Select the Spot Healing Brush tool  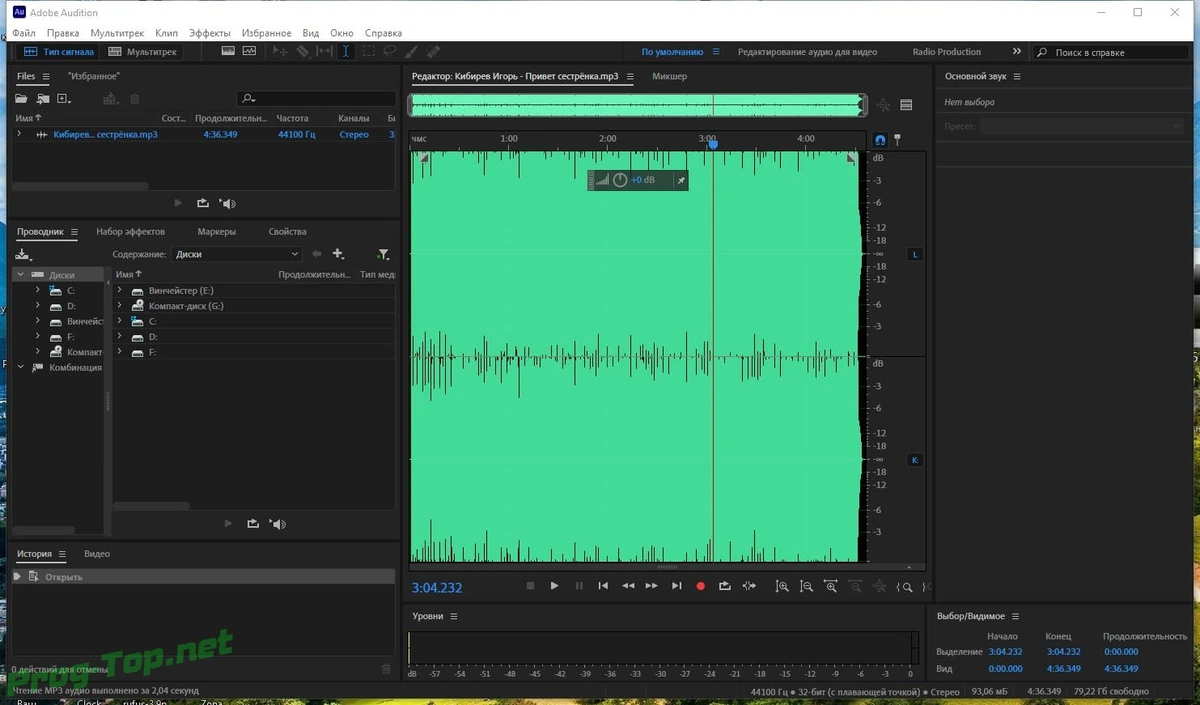click(433, 51)
